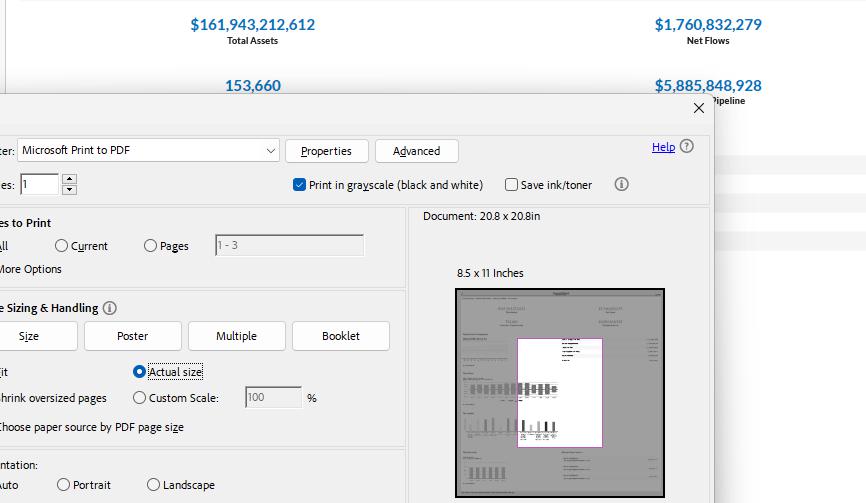
Task: Open printer Properties
Action: (x=326, y=151)
